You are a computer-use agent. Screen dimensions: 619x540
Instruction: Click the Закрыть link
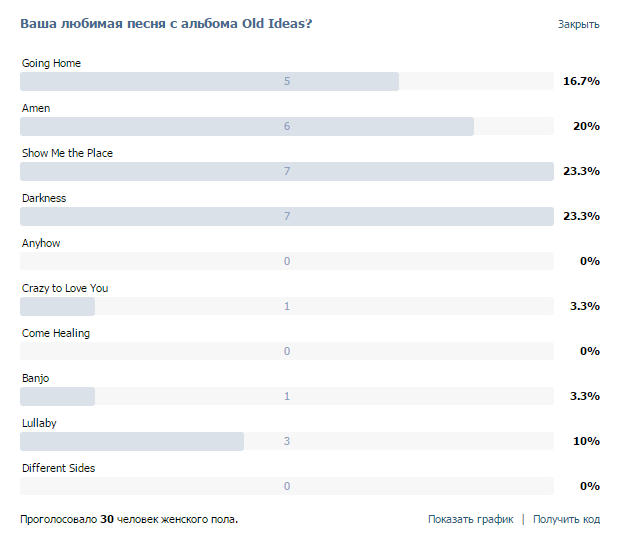tap(578, 24)
